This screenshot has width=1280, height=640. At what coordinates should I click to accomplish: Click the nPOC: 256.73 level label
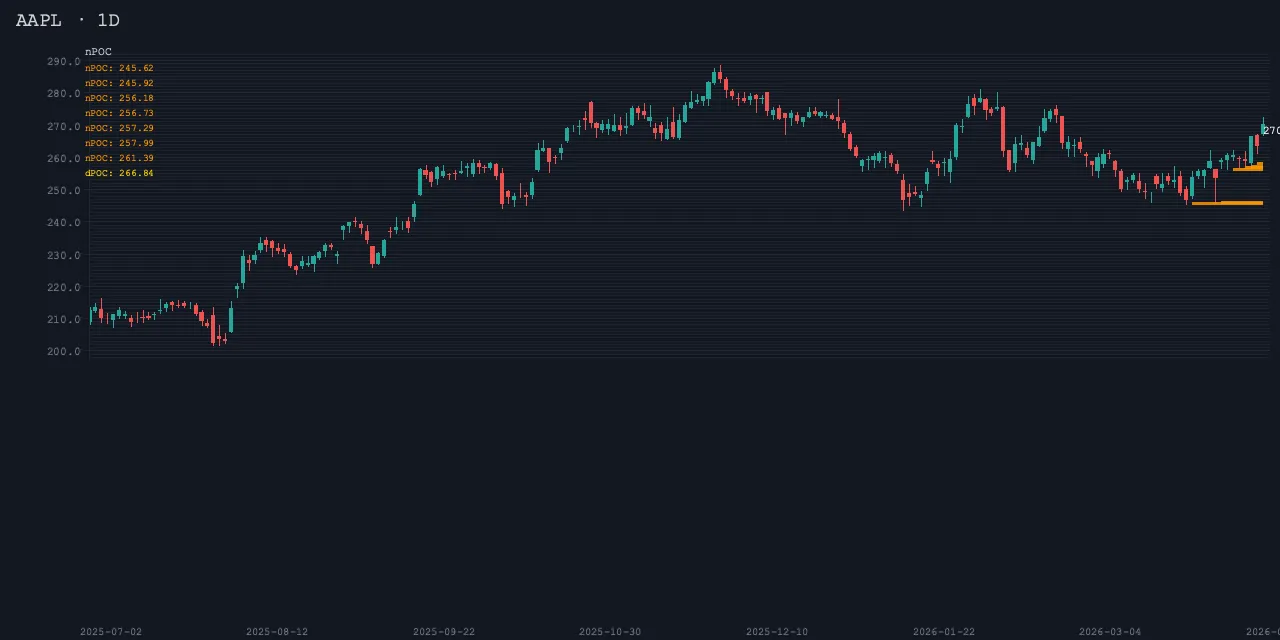(x=119, y=113)
